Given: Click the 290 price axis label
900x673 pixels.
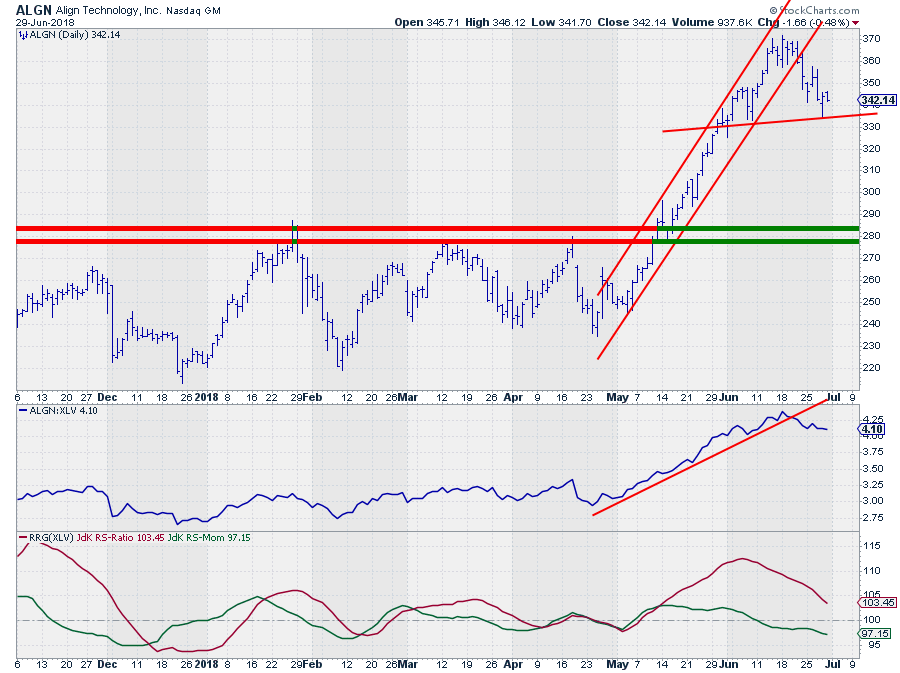Looking at the screenshot, I should 871,214.
